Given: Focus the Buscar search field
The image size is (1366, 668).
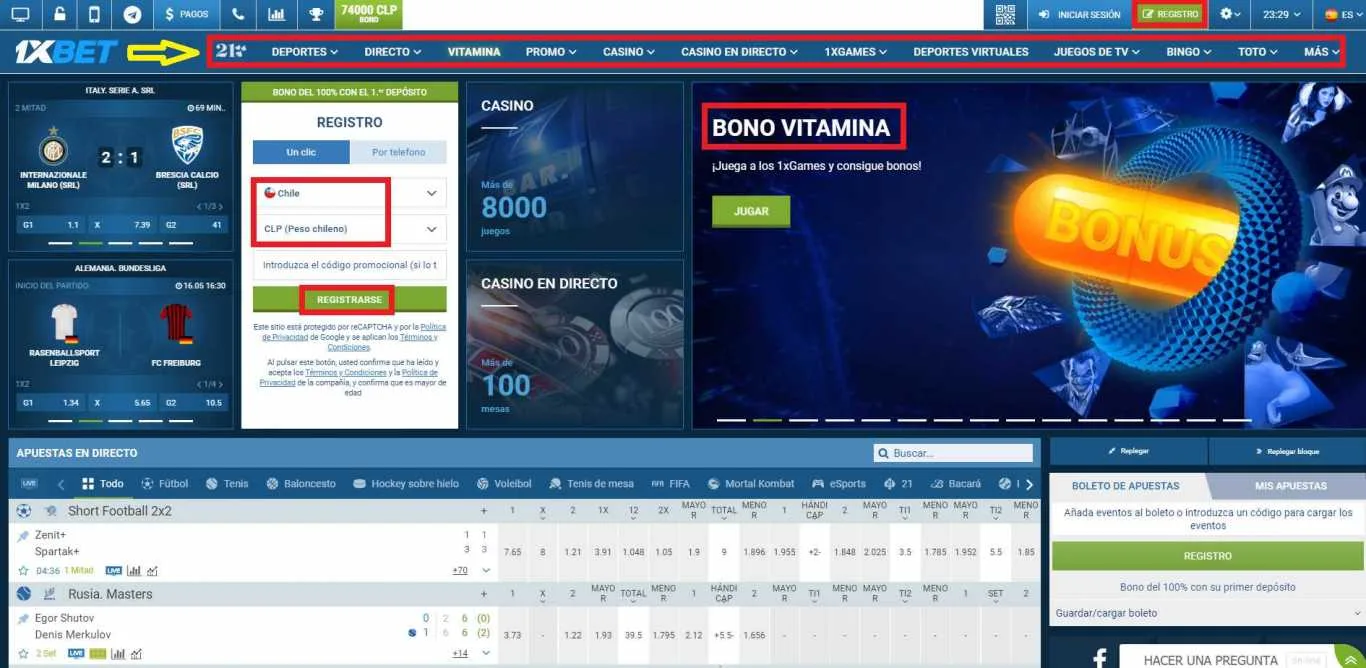Looking at the screenshot, I should pyautogui.click(x=953, y=453).
